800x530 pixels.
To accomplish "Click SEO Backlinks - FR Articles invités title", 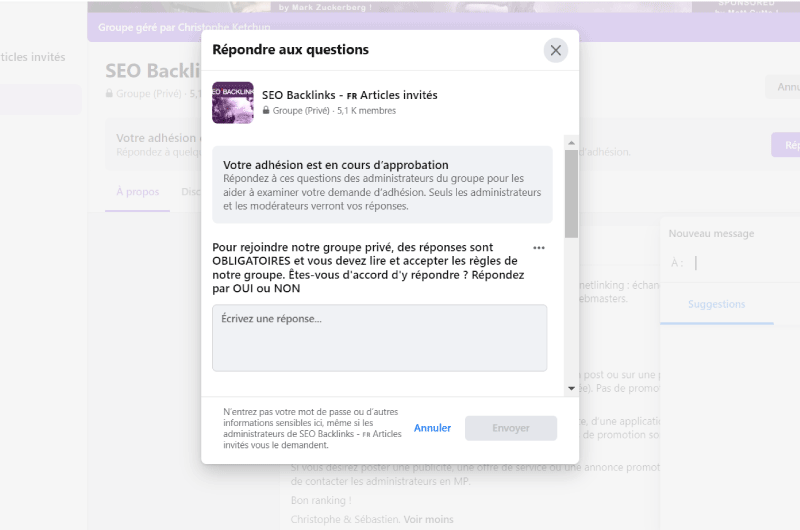I will (x=349, y=95).
